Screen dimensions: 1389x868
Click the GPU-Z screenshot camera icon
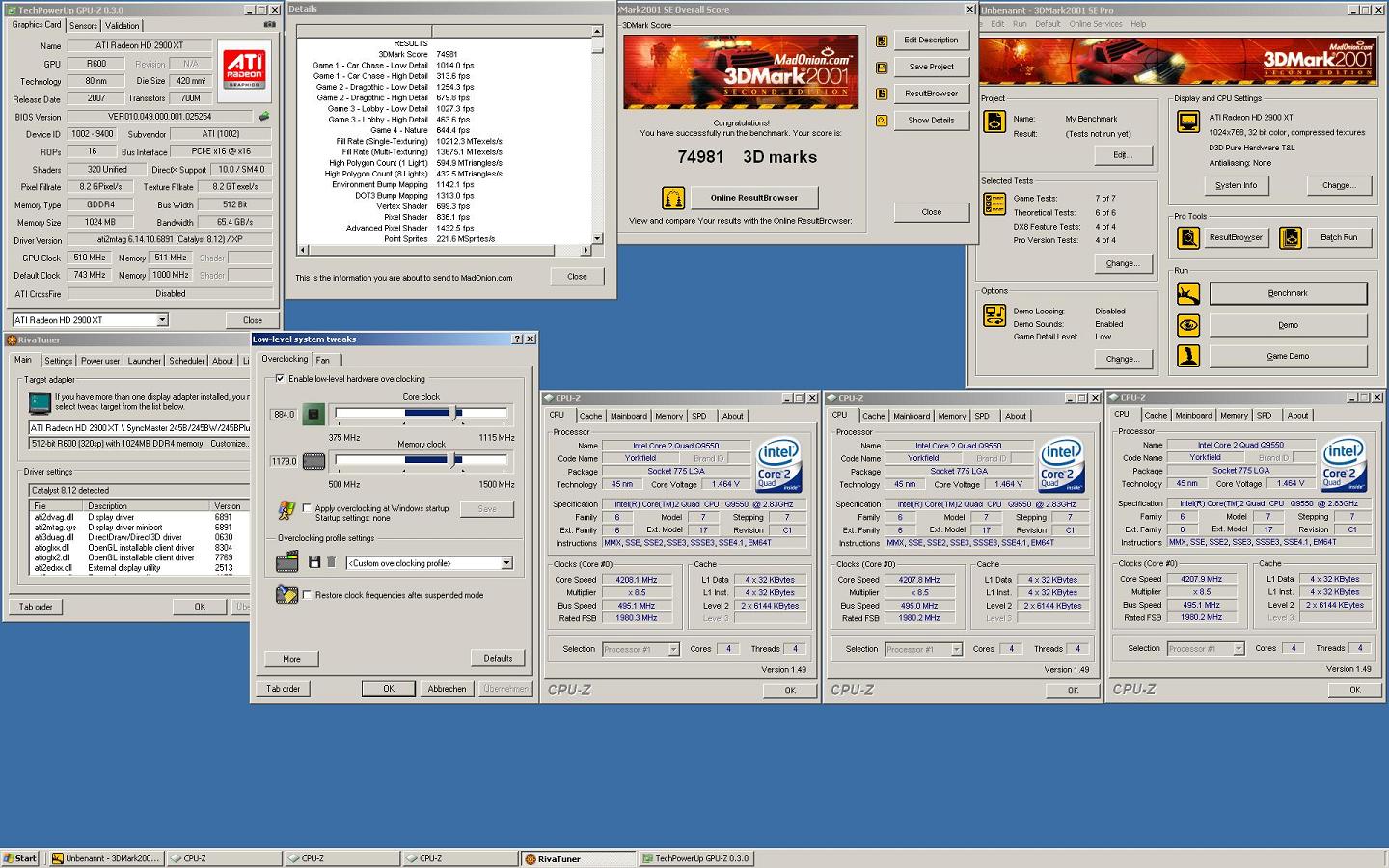(x=269, y=25)
